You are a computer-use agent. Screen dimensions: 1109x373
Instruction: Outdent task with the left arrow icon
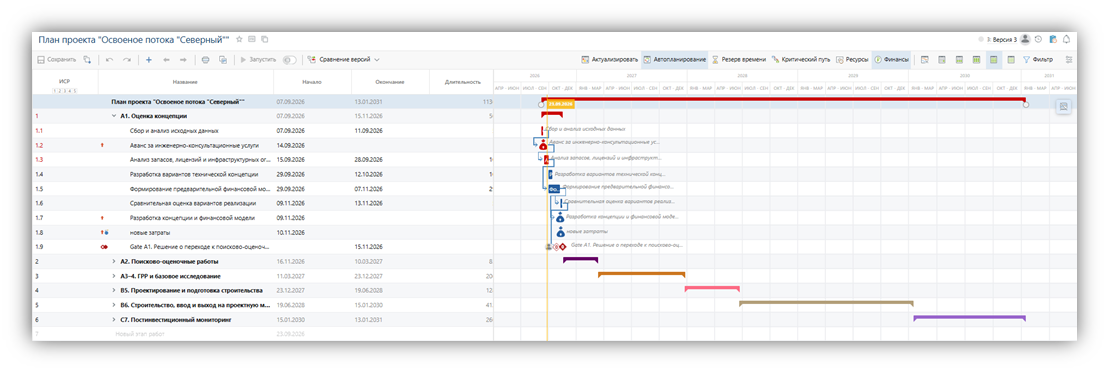(166, 60)
